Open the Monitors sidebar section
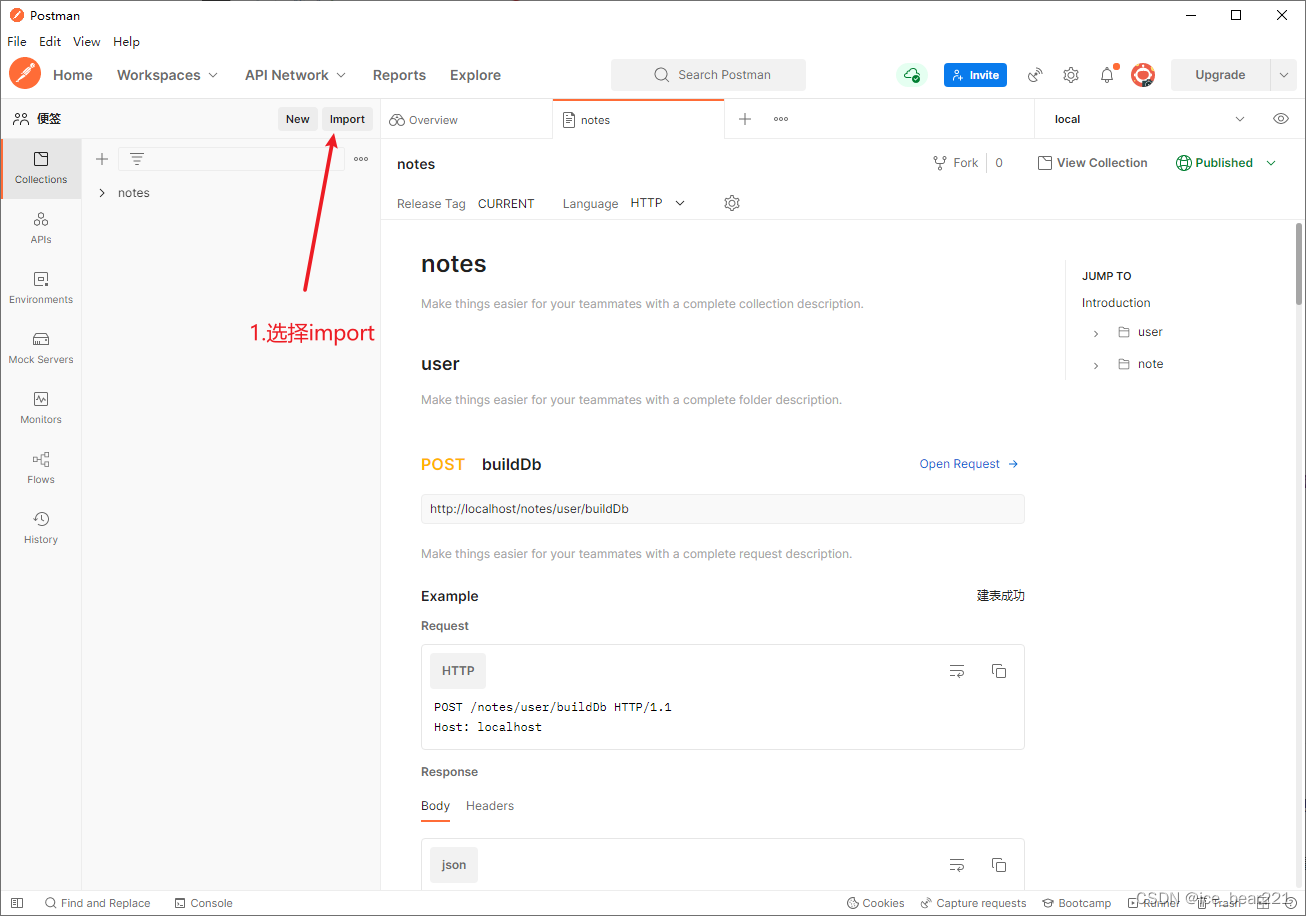The image size is (1306, 916). coord(41,408)
